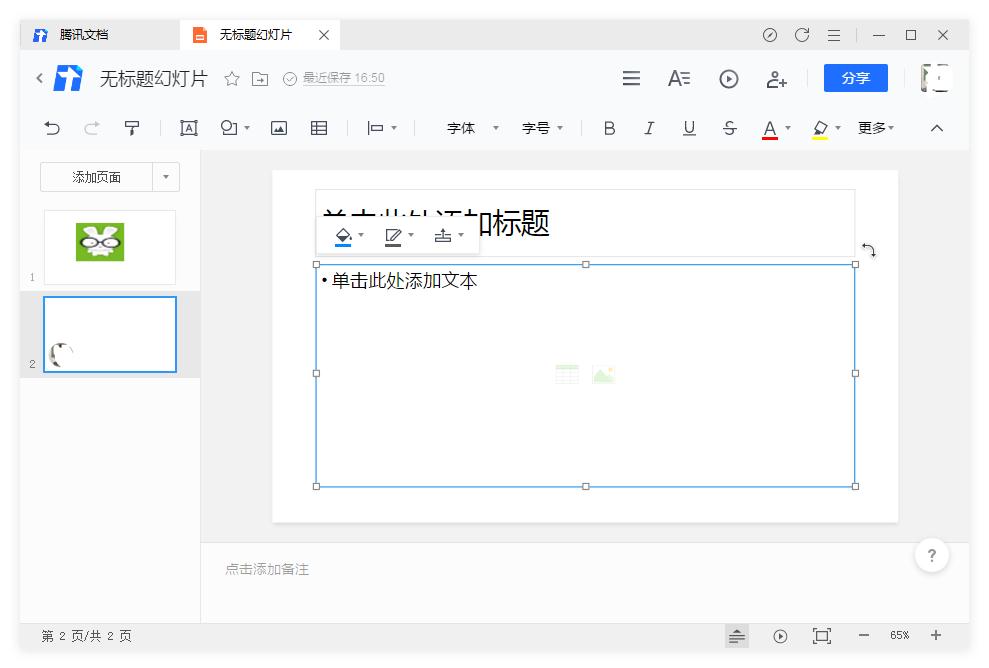989x668 pixels.
Task: Open the alignment tool
Action: coord(376,129)
